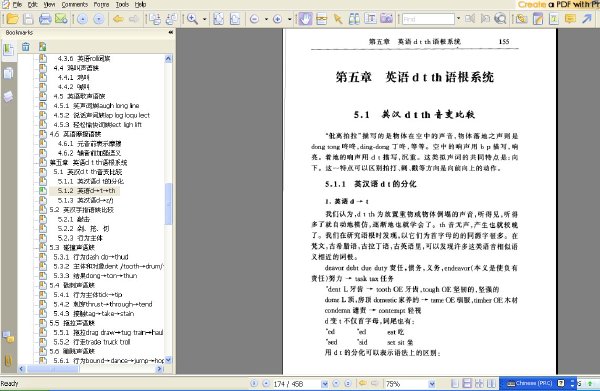Select bookmark 5.4.2 thrust→through→tend
The image size is (600, 391).
(103, 304)
